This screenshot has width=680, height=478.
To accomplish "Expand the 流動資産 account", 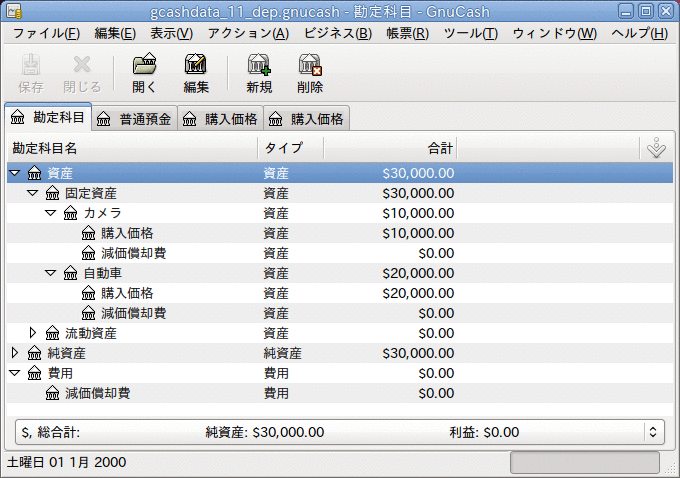I will [x=33, y=333].
